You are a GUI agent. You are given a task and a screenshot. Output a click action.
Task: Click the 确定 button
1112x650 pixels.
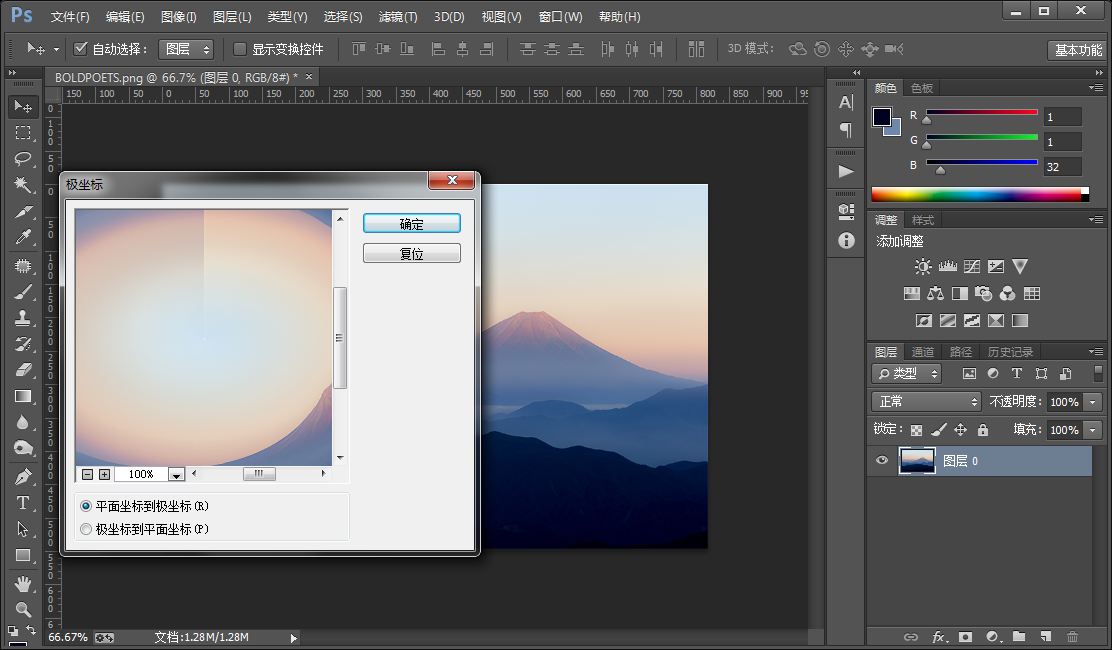(411, 223)
